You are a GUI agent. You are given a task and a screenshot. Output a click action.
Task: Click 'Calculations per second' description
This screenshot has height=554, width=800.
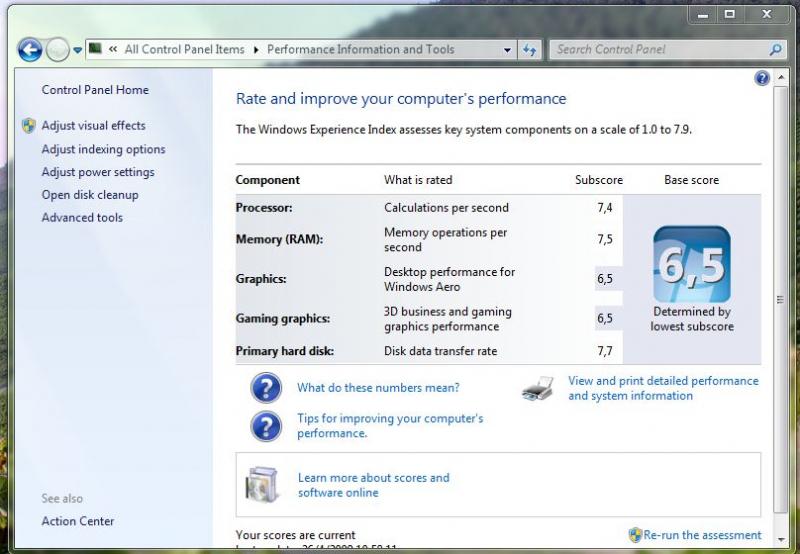tap(446, 208)
